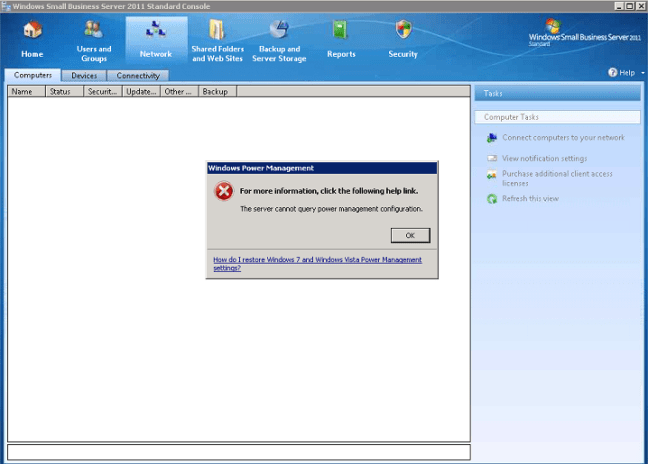Click Connect computers to your network
Viewport: 648px width, 464px height.
563,138
